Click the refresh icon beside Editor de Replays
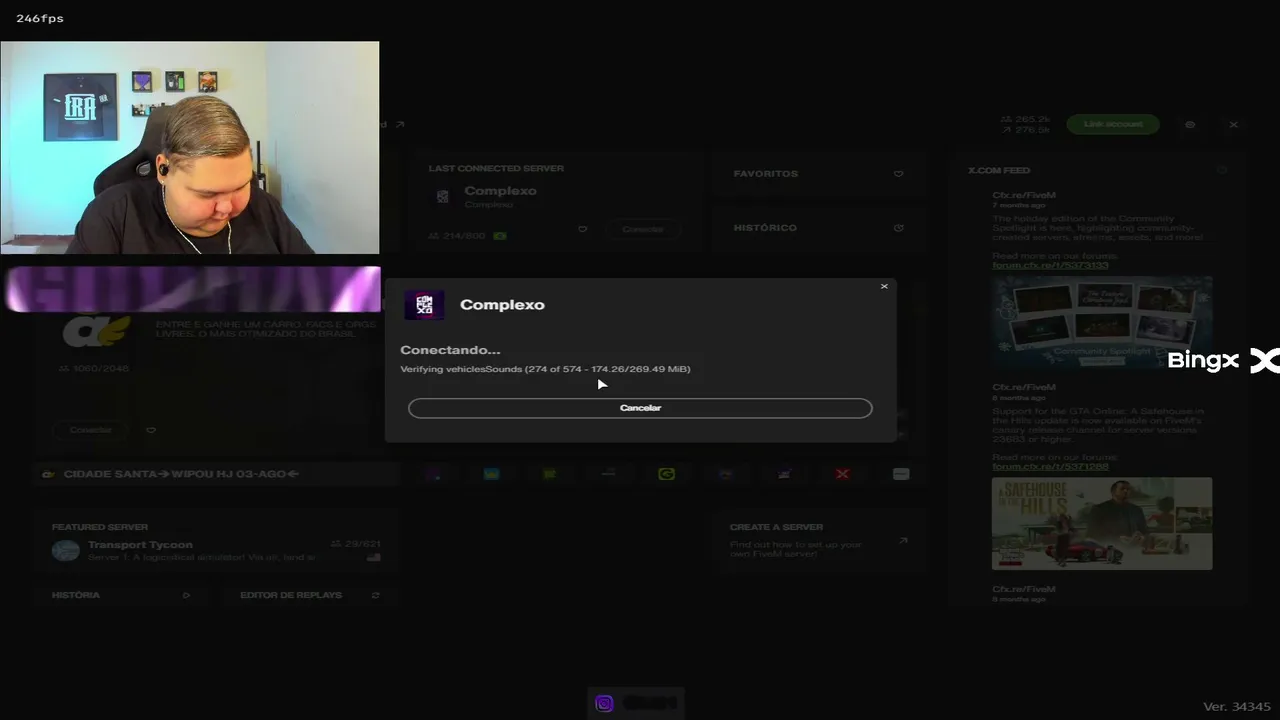The image size is (1280, 720). (x=375, y=595)
